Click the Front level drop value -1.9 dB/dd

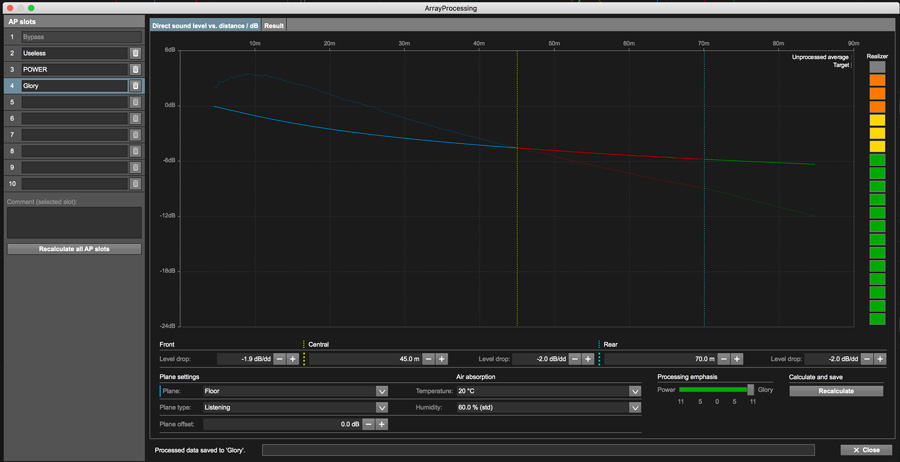pos(244,359)
